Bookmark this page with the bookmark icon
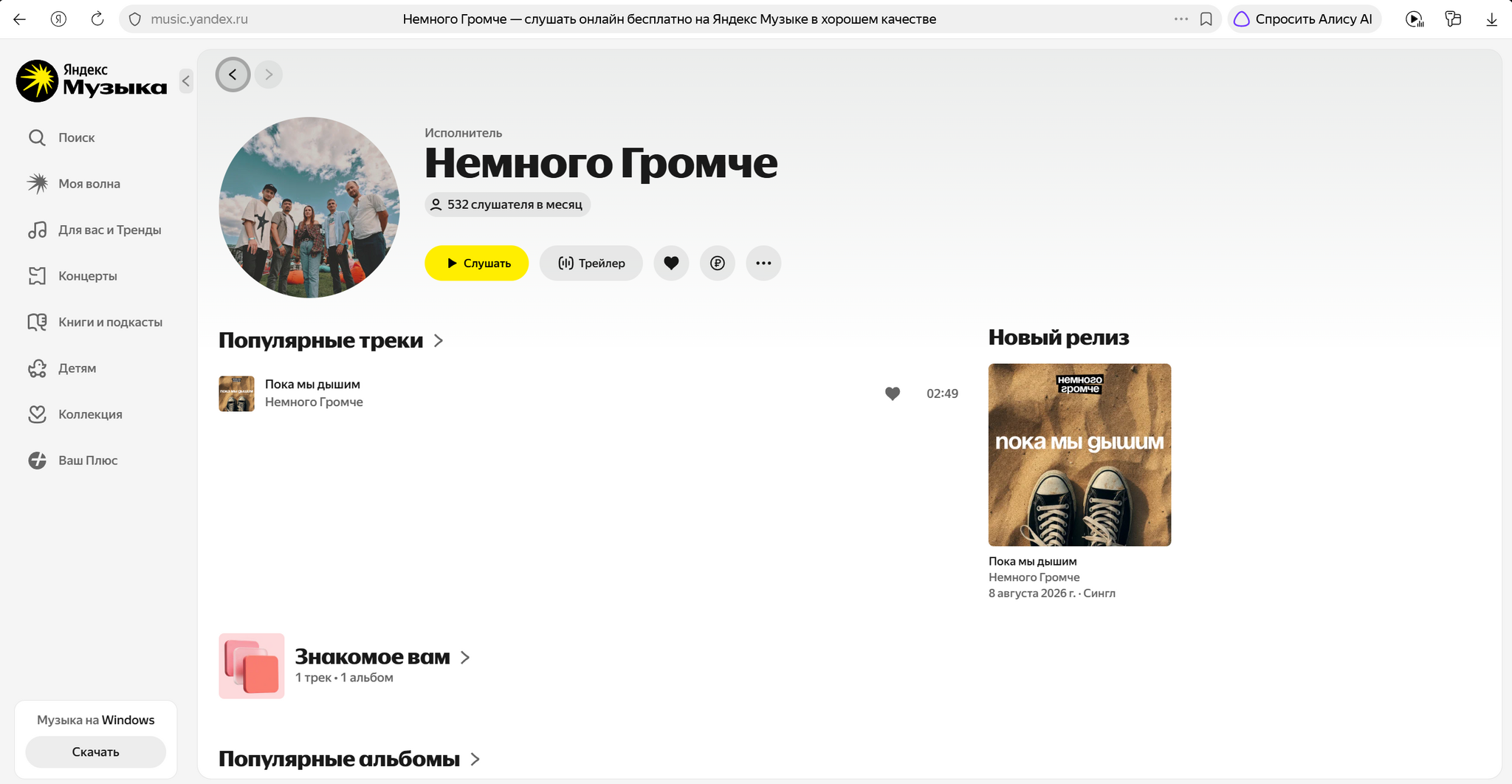1512x784 pixels. (x=1206, y=19)
